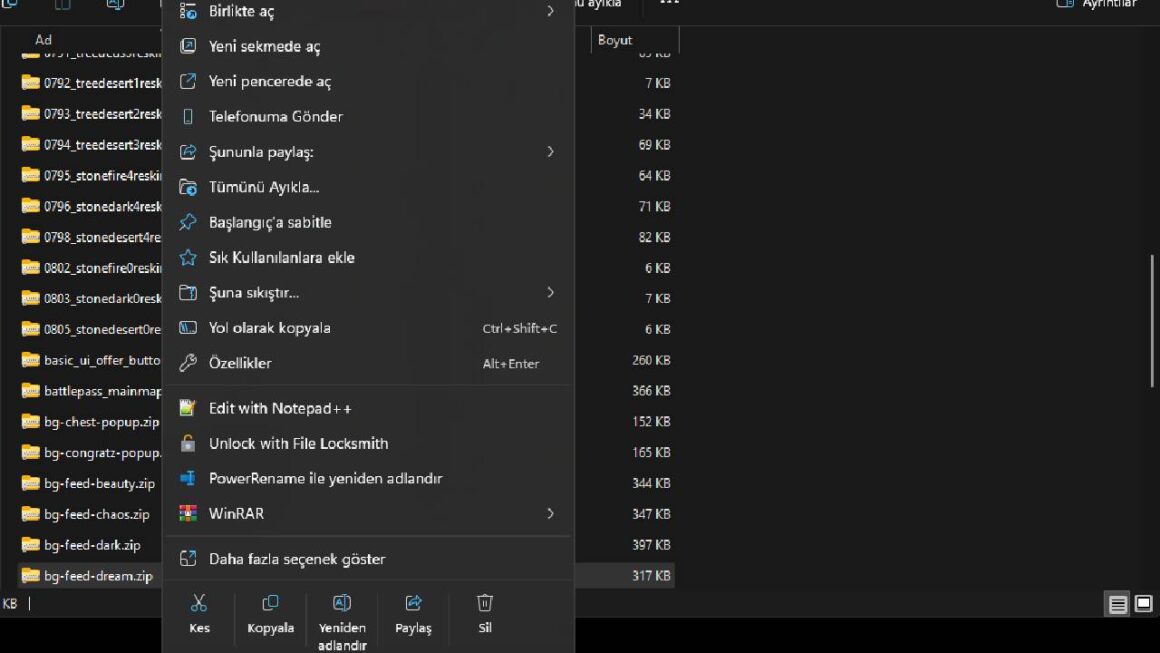Click the Sil trash icon

click(x=485, y=603)
